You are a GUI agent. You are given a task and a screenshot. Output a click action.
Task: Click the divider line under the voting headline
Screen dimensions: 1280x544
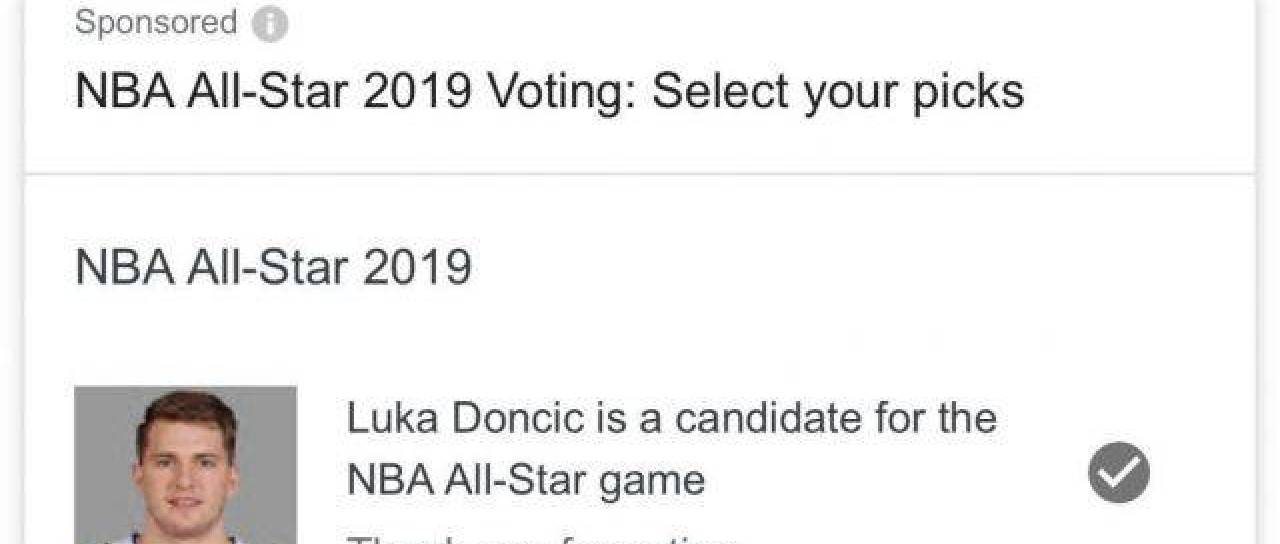point(640,173)
